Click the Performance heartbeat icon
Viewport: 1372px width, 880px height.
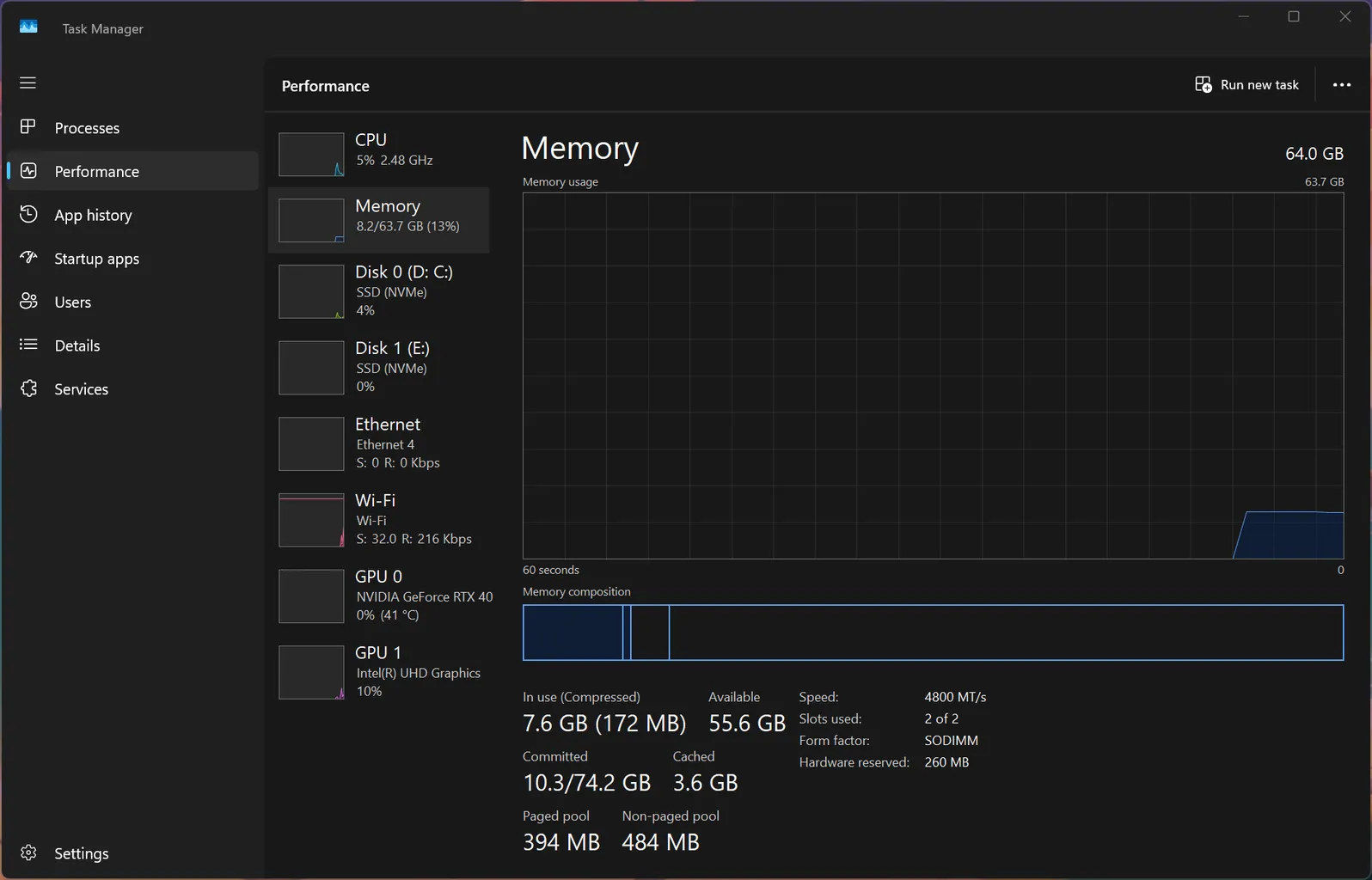coord(28,171)
